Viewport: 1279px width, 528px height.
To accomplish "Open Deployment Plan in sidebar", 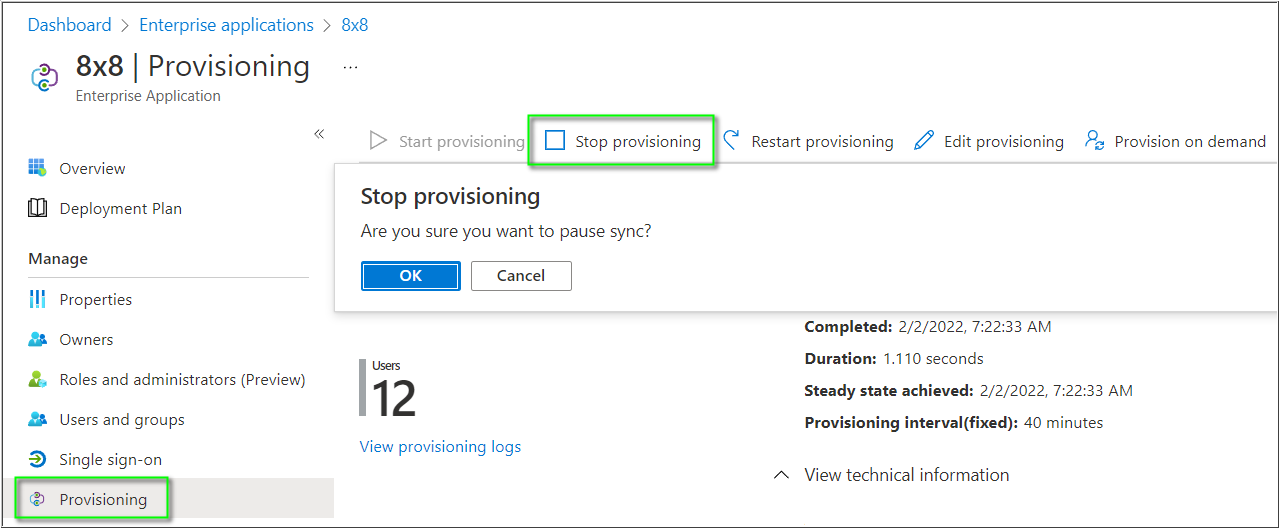I will 121,208.
